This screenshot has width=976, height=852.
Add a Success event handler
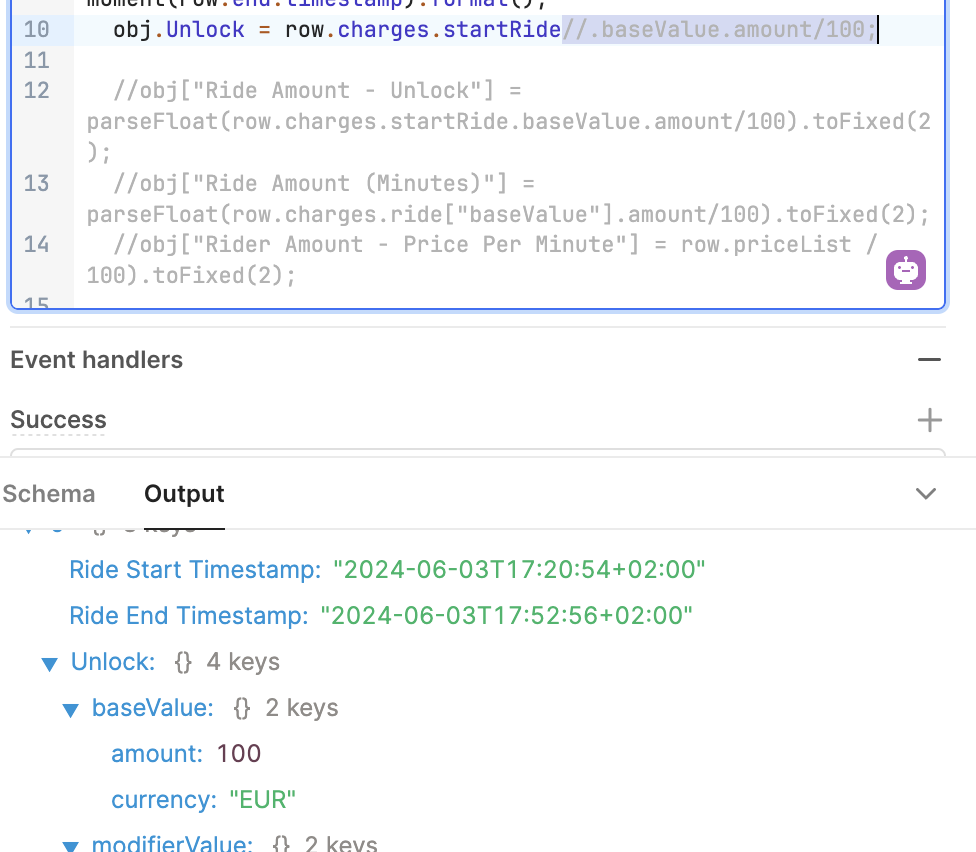click(x=929, y=420)
